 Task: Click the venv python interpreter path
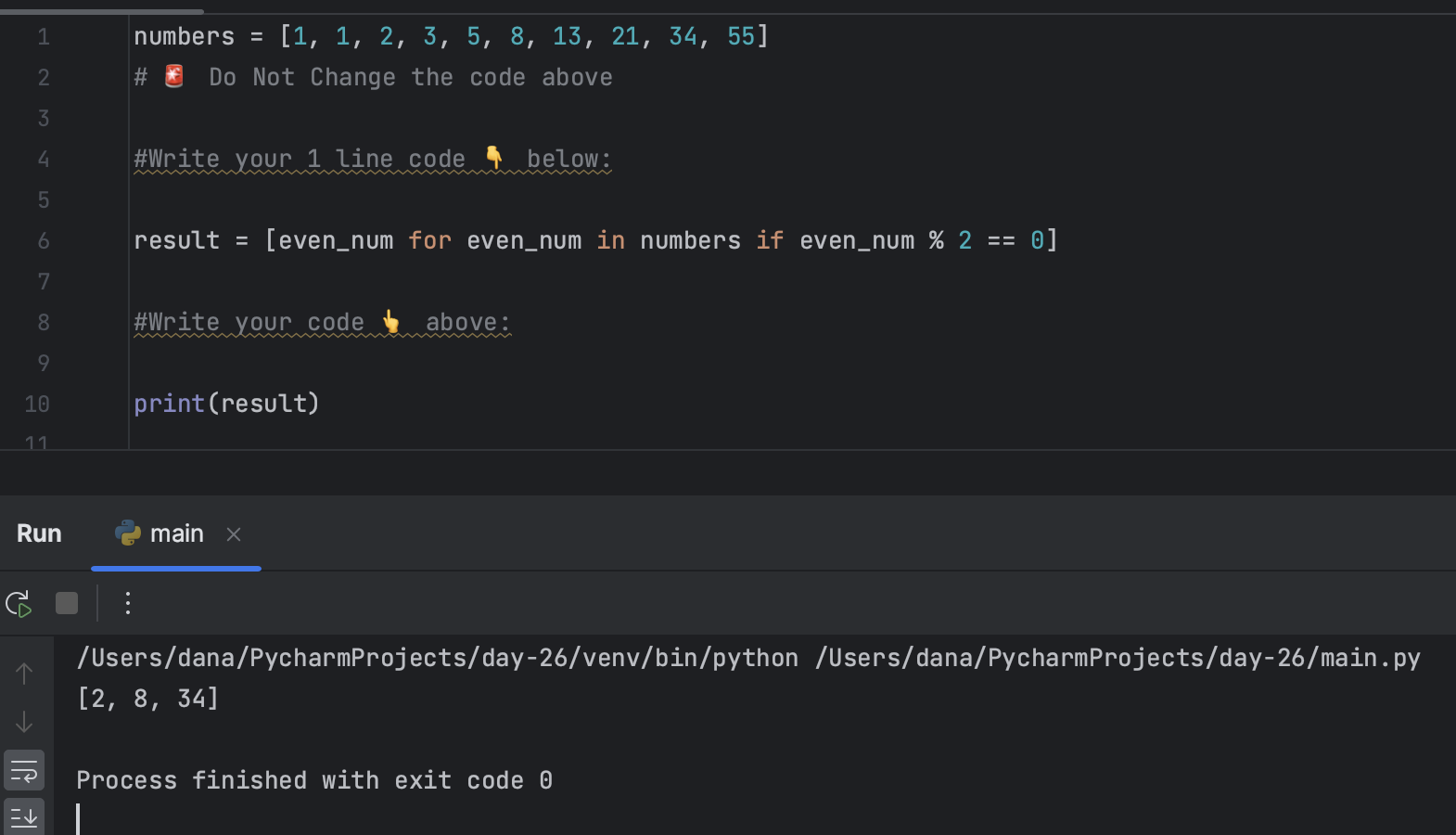pyautogui.click(x=438, y=658)
